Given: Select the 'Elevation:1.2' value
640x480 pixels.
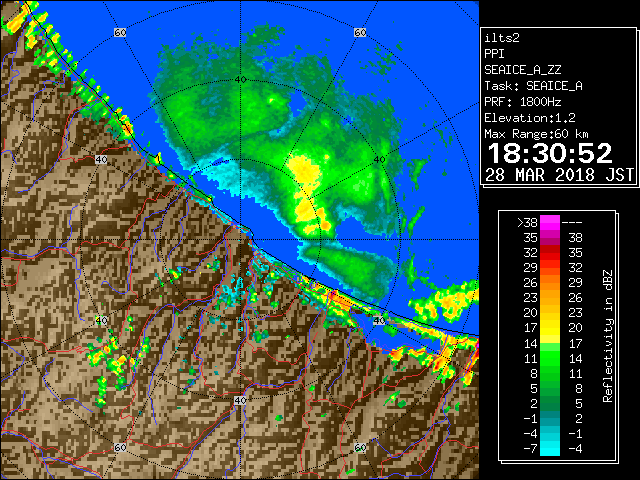Looking at the screenshot, I should coord(530,118).
